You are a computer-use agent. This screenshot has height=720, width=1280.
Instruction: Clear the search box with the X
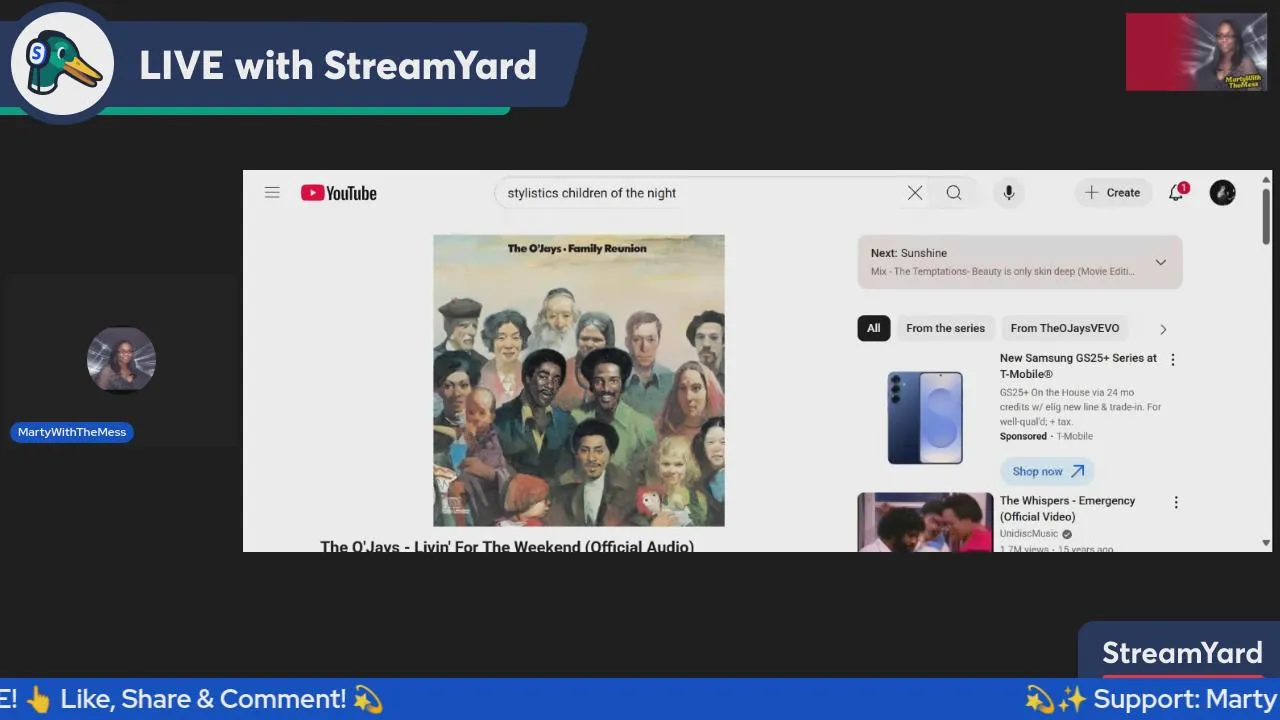point(915,193)
